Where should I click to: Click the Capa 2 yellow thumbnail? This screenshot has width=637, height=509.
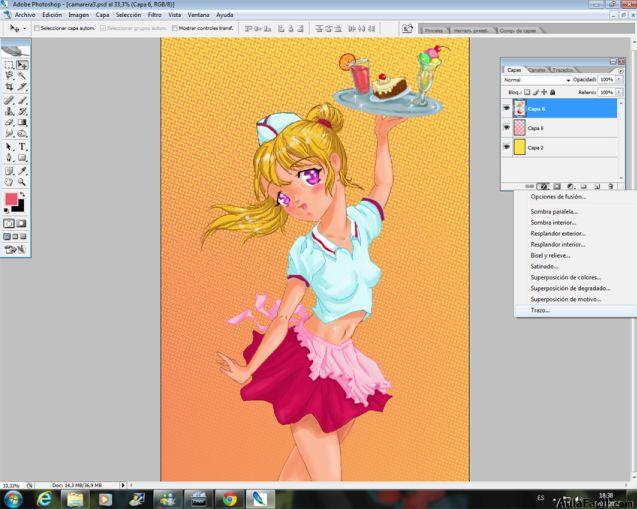[x=520, y=147]
